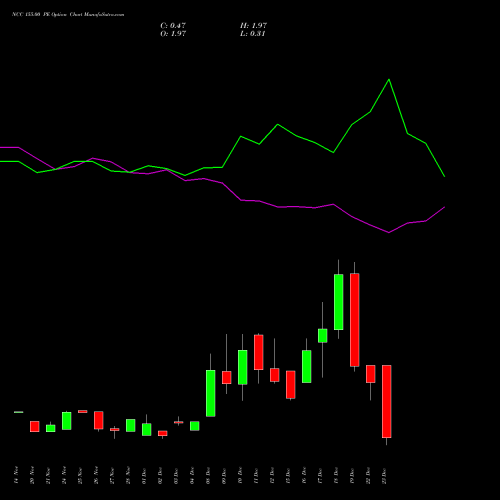Select the red candle for 26 Nov
The height and width of the screenshot is (500, 500).
tap(99, 420)
